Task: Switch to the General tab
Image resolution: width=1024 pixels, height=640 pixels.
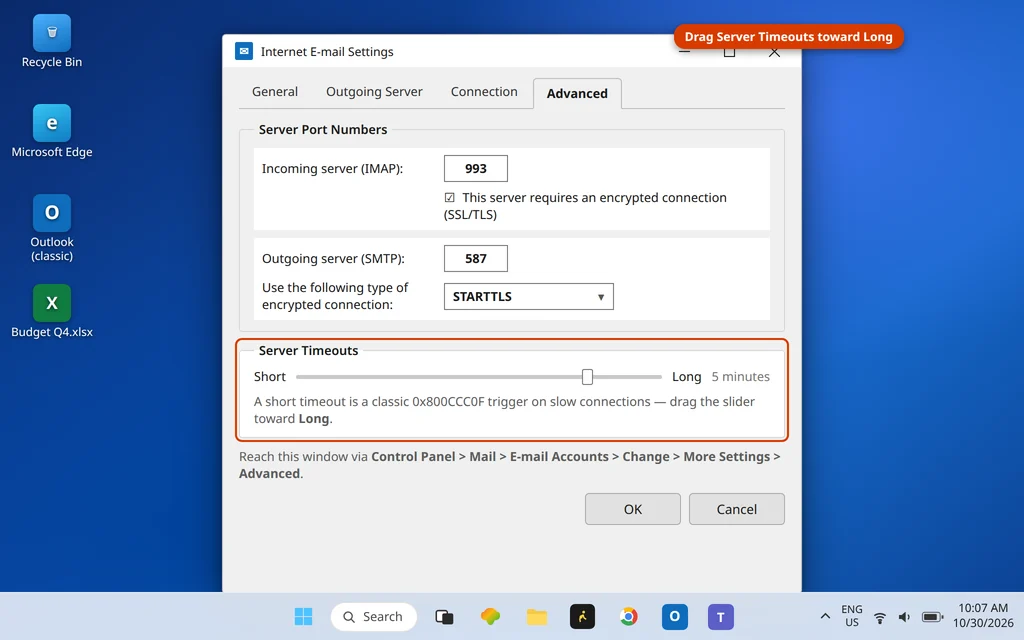Action: [x=275, y=92]
